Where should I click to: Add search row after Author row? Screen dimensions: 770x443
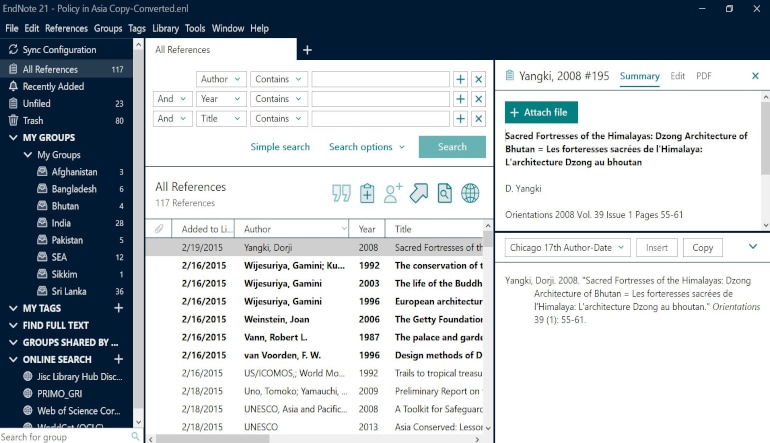pyautogui.click(x=460, y=79)
